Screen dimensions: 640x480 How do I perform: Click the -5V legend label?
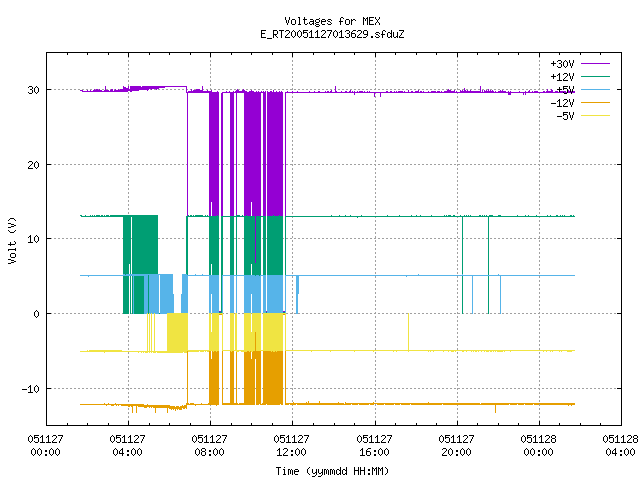(565, 116)
